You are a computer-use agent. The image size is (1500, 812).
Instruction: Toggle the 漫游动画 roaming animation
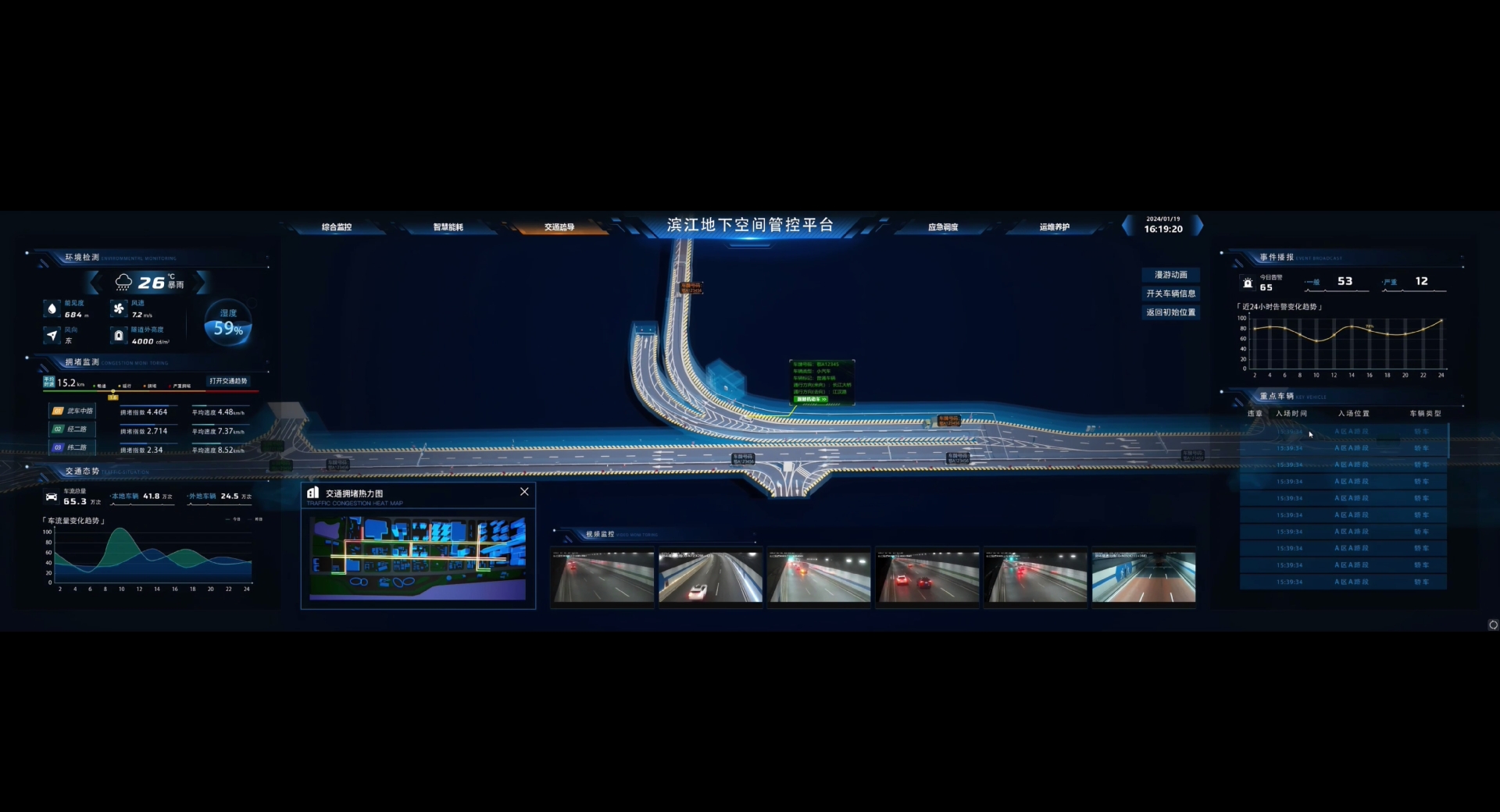1170,275
